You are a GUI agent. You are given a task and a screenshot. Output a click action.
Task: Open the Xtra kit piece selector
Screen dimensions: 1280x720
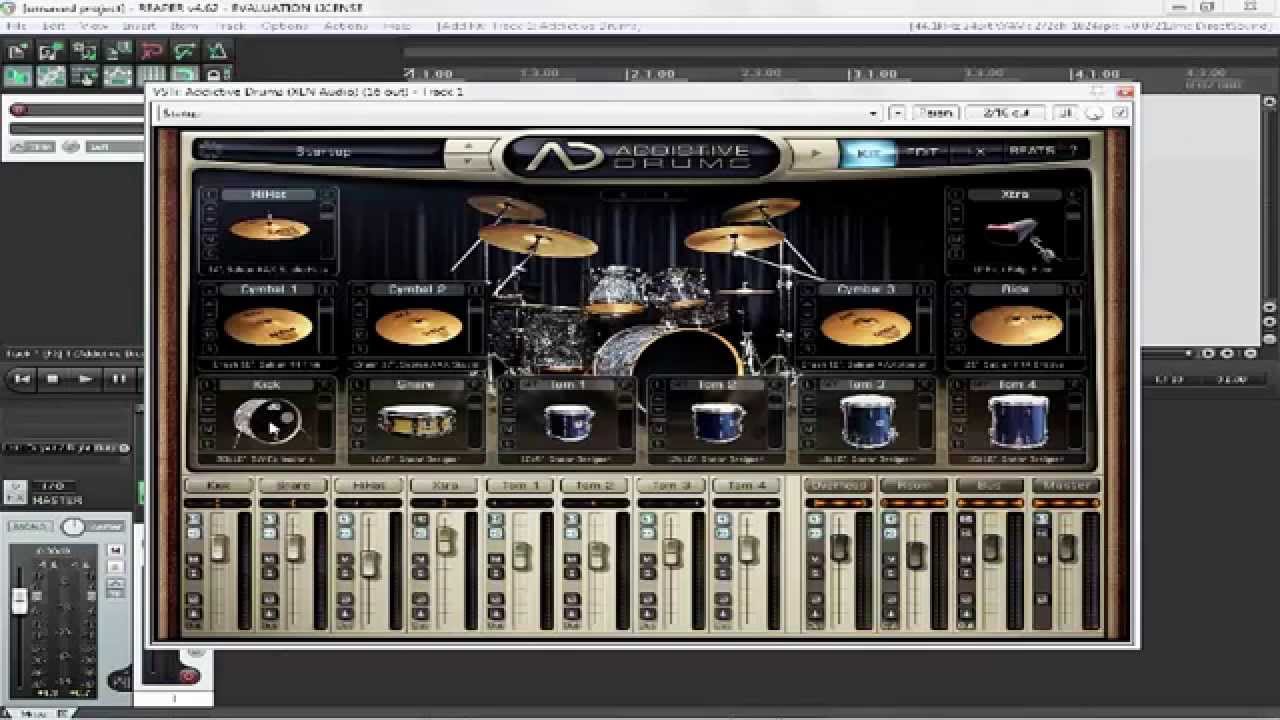pos(1014,194)
